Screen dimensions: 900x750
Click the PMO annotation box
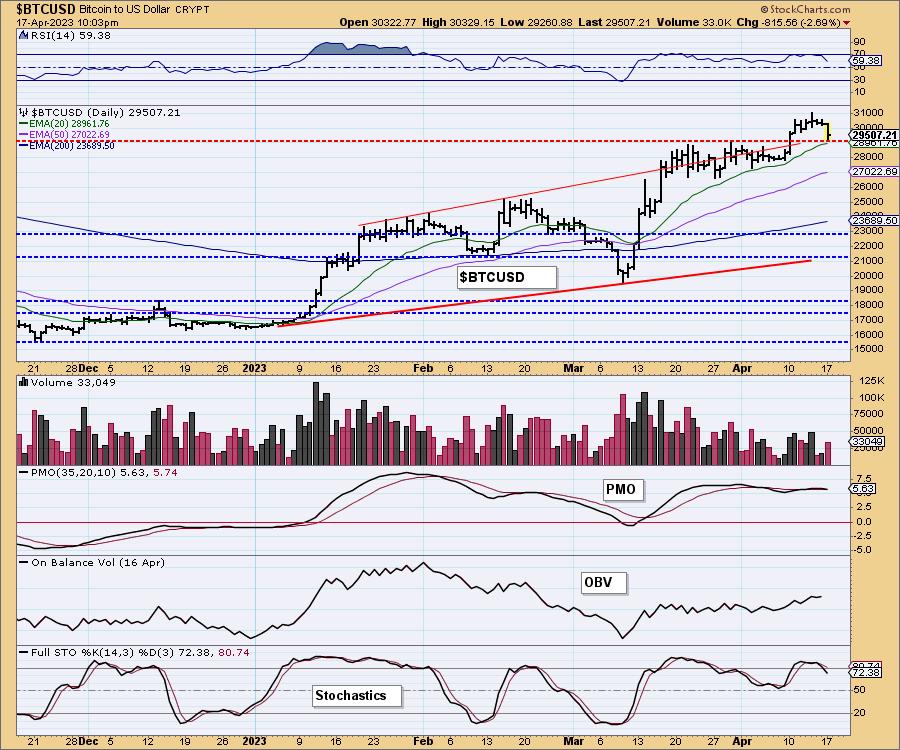pos(624,489)
